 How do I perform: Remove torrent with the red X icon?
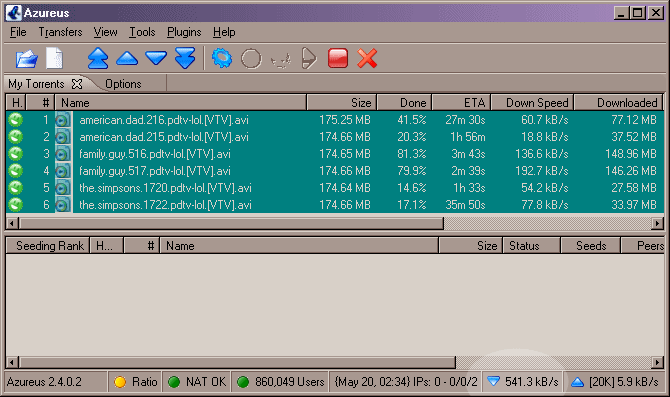[367, 59]
